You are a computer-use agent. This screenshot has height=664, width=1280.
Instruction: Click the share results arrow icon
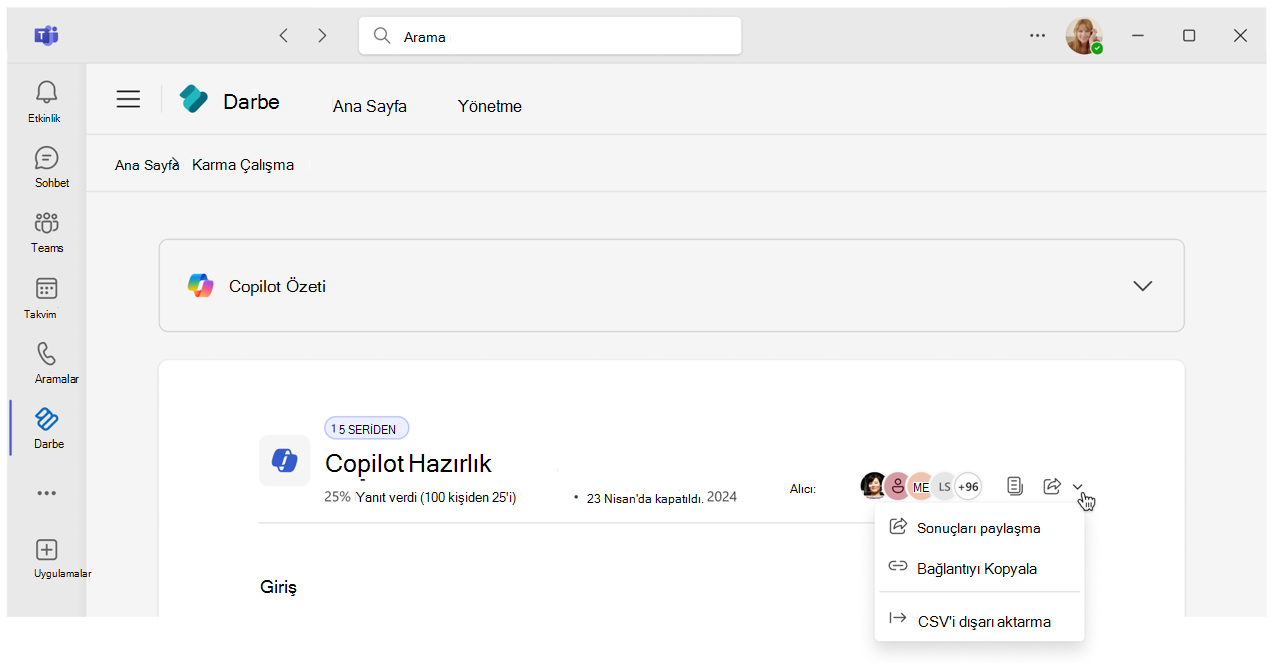(x=1051, y=486)
